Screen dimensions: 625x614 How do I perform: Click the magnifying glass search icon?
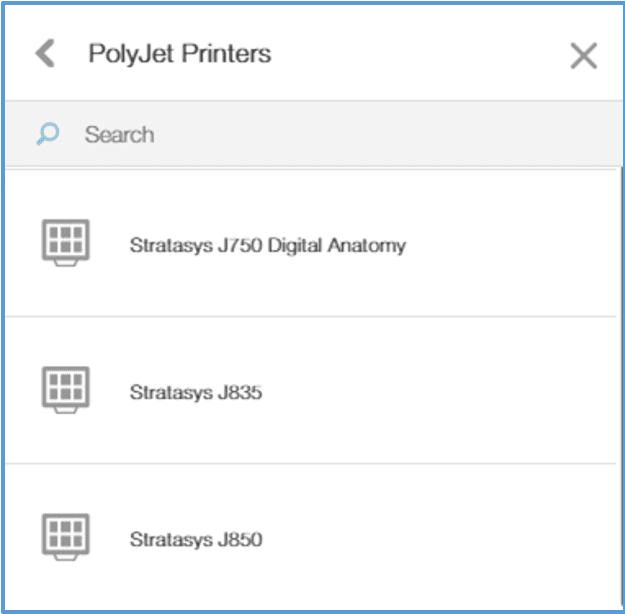48,134
